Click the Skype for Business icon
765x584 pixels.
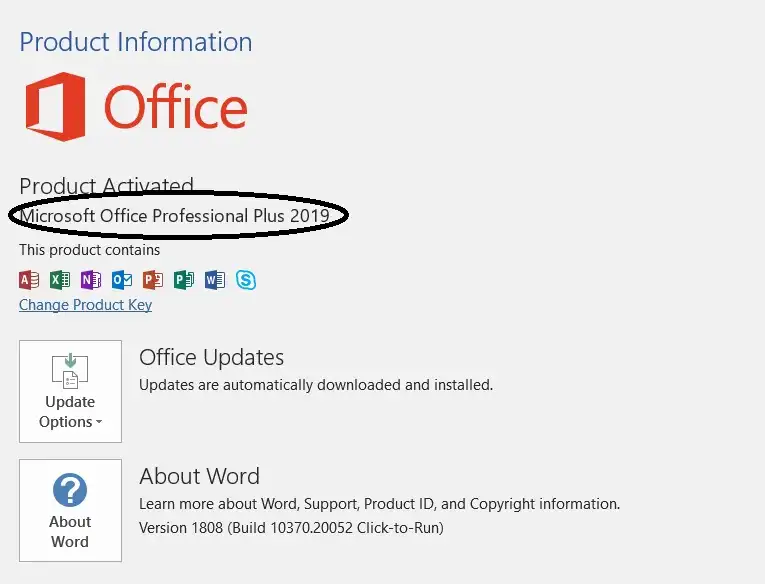coord(246,280)
